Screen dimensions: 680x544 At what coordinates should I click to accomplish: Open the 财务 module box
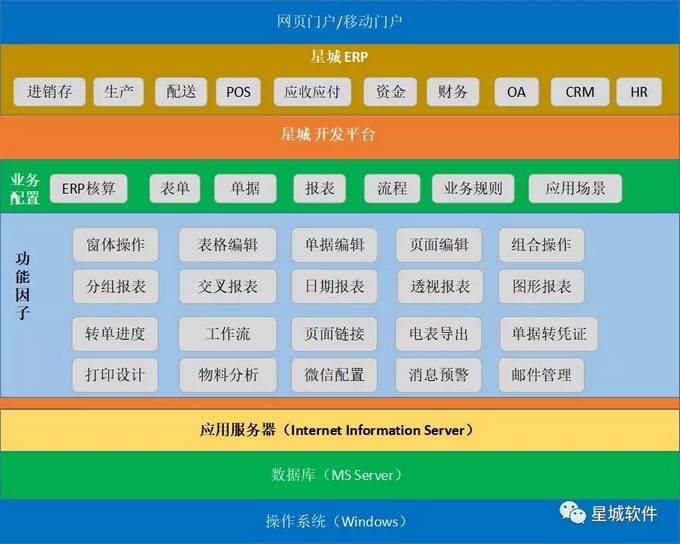coord(453,92)
